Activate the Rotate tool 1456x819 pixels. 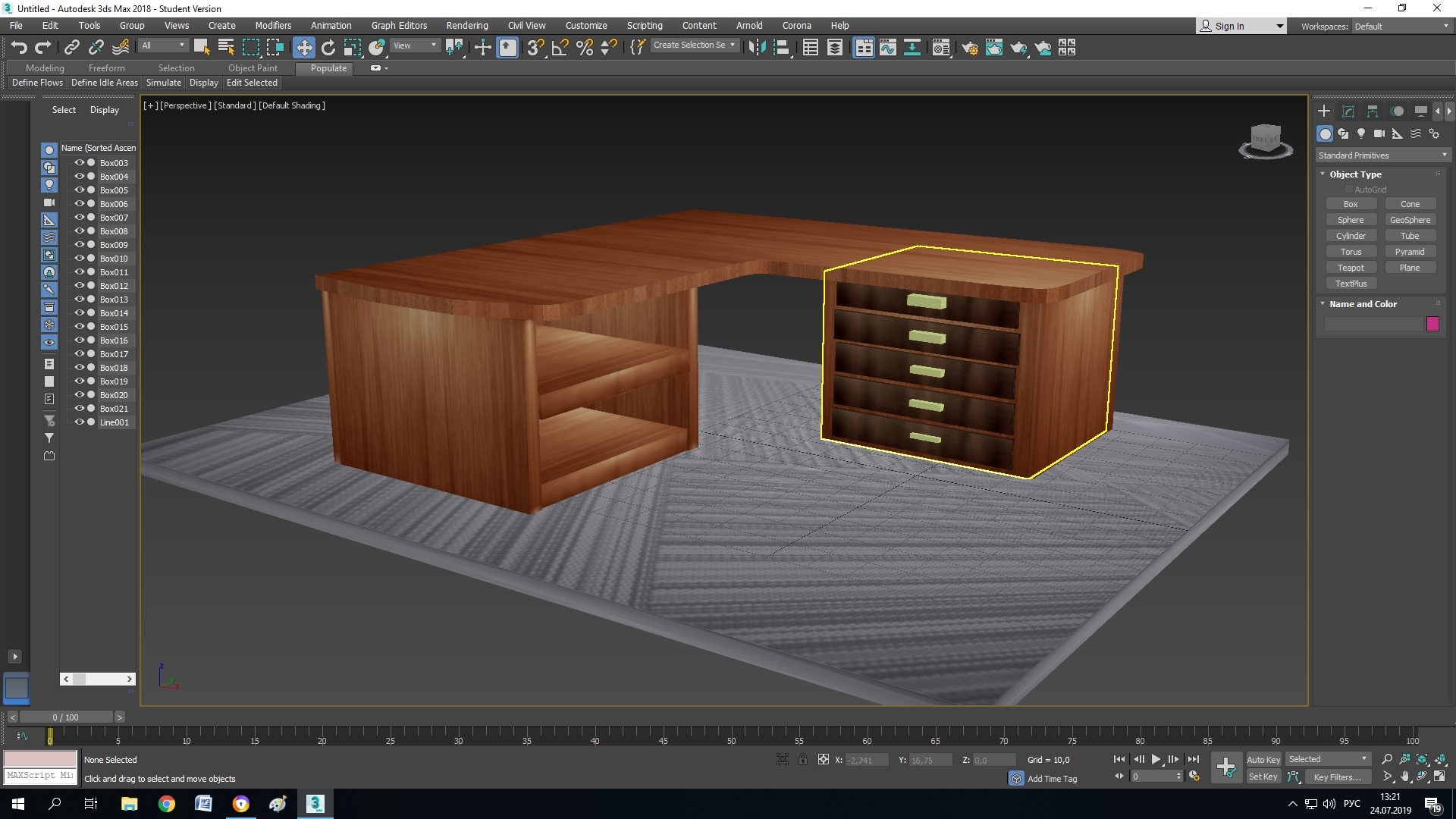328,48
